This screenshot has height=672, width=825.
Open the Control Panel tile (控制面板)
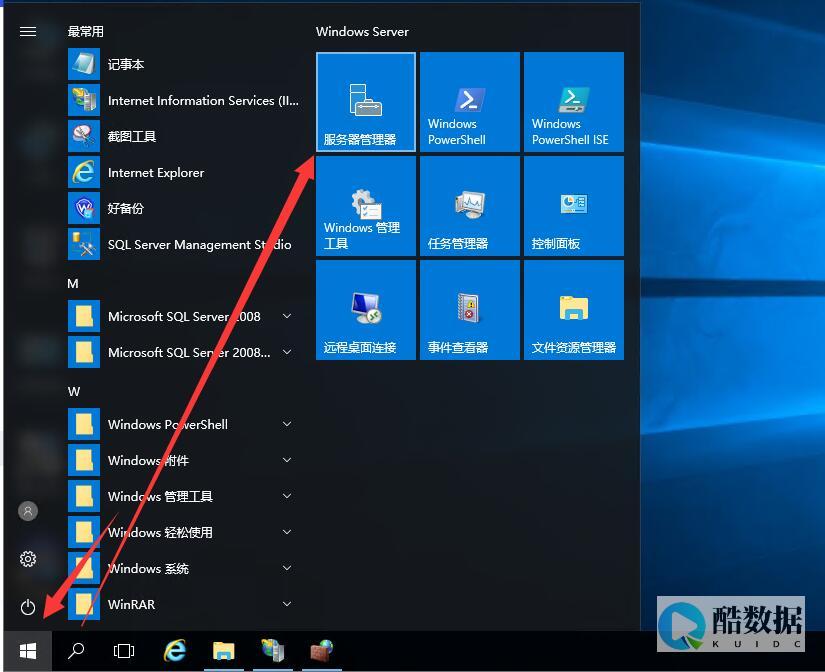pos(574,206)
